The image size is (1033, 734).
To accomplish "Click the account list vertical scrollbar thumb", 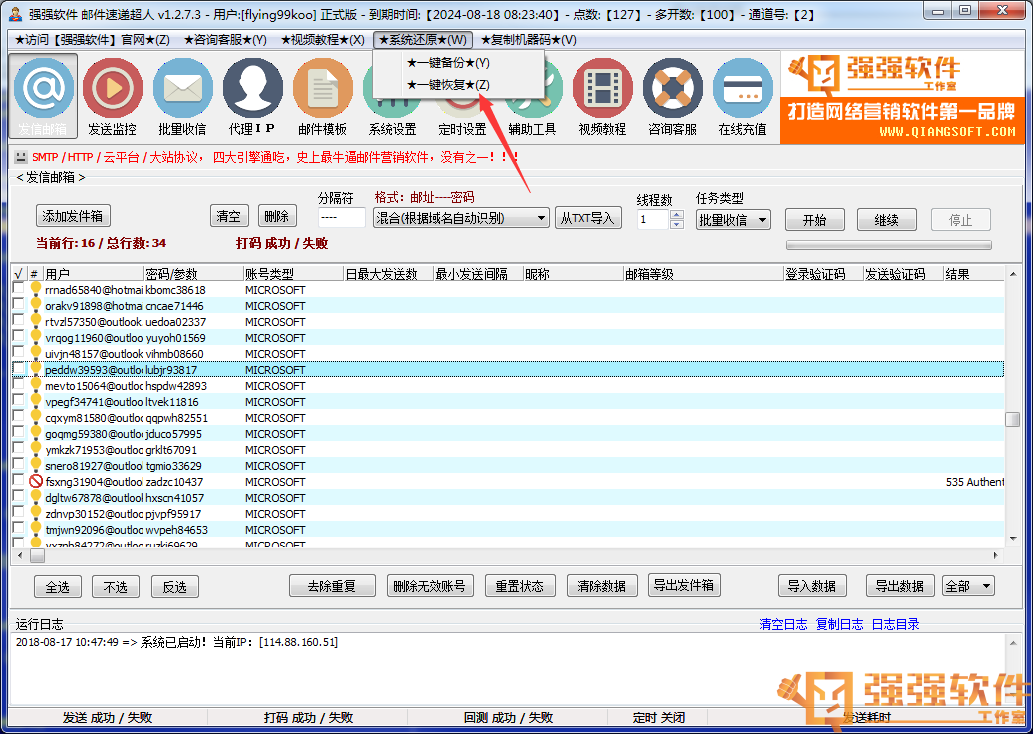I will pos(1012,419).
